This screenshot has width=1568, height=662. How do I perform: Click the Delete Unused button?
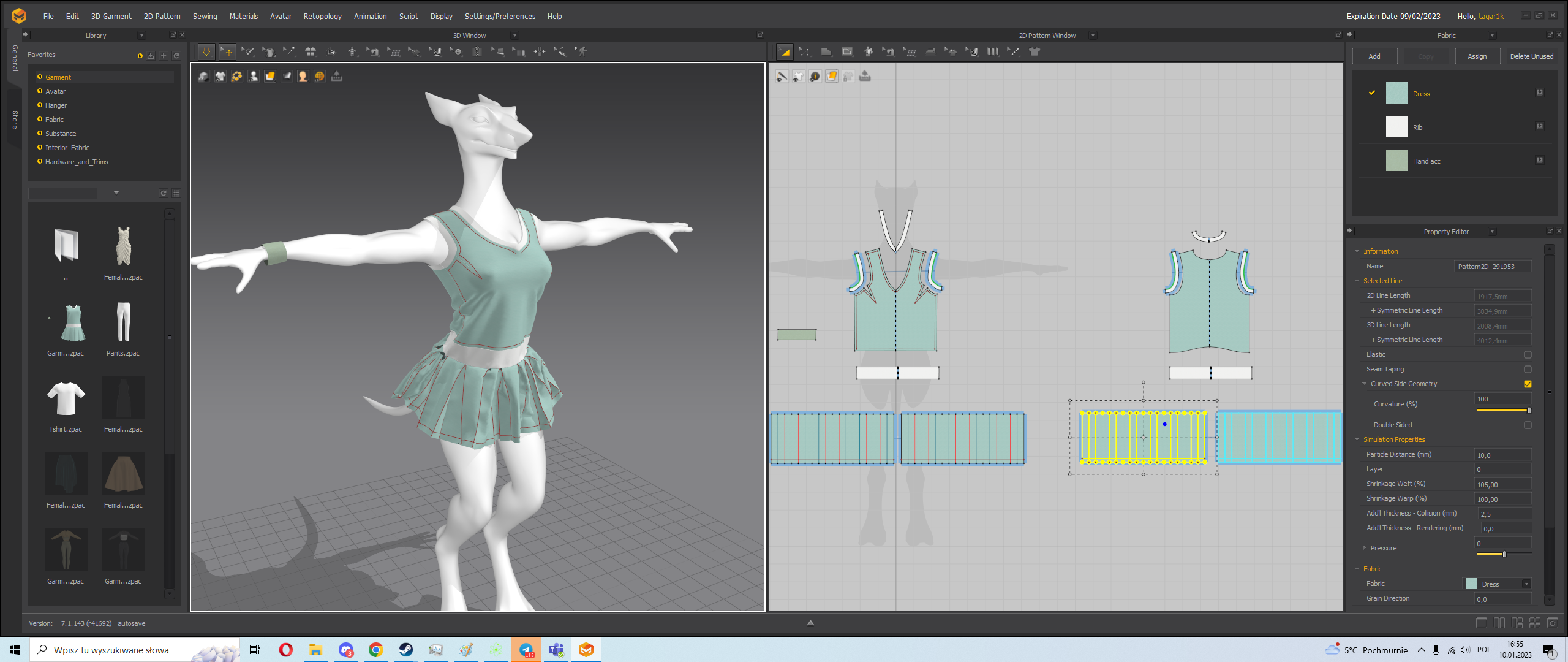[1531, 56]
